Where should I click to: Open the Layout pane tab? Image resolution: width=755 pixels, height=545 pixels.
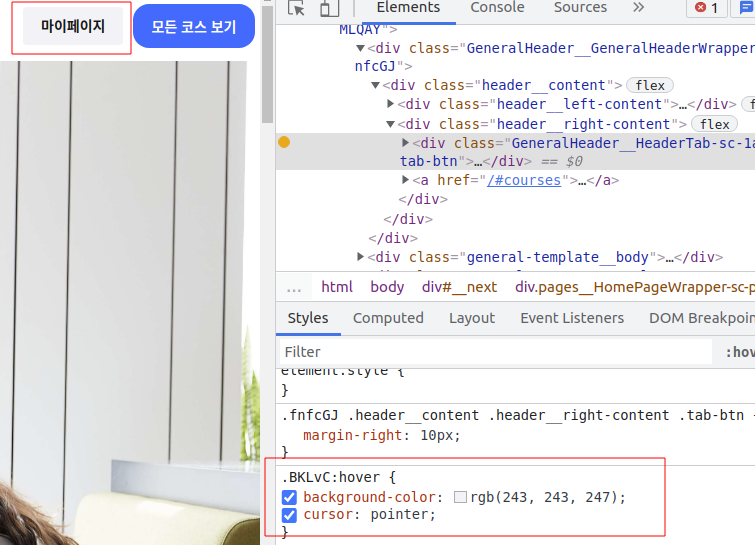coord(472,318)
